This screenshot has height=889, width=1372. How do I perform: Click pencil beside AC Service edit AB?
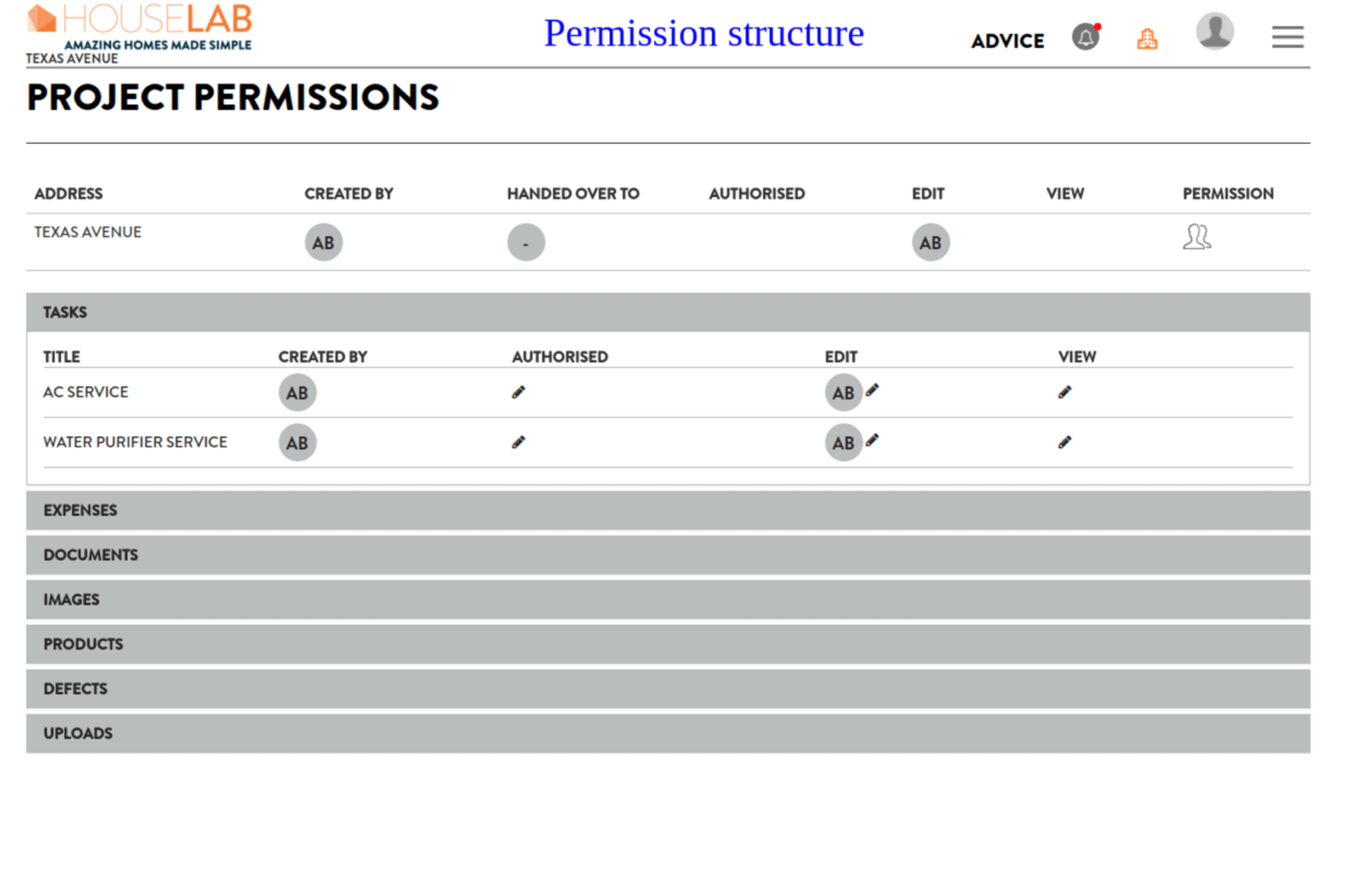click(x=873, y=390)
